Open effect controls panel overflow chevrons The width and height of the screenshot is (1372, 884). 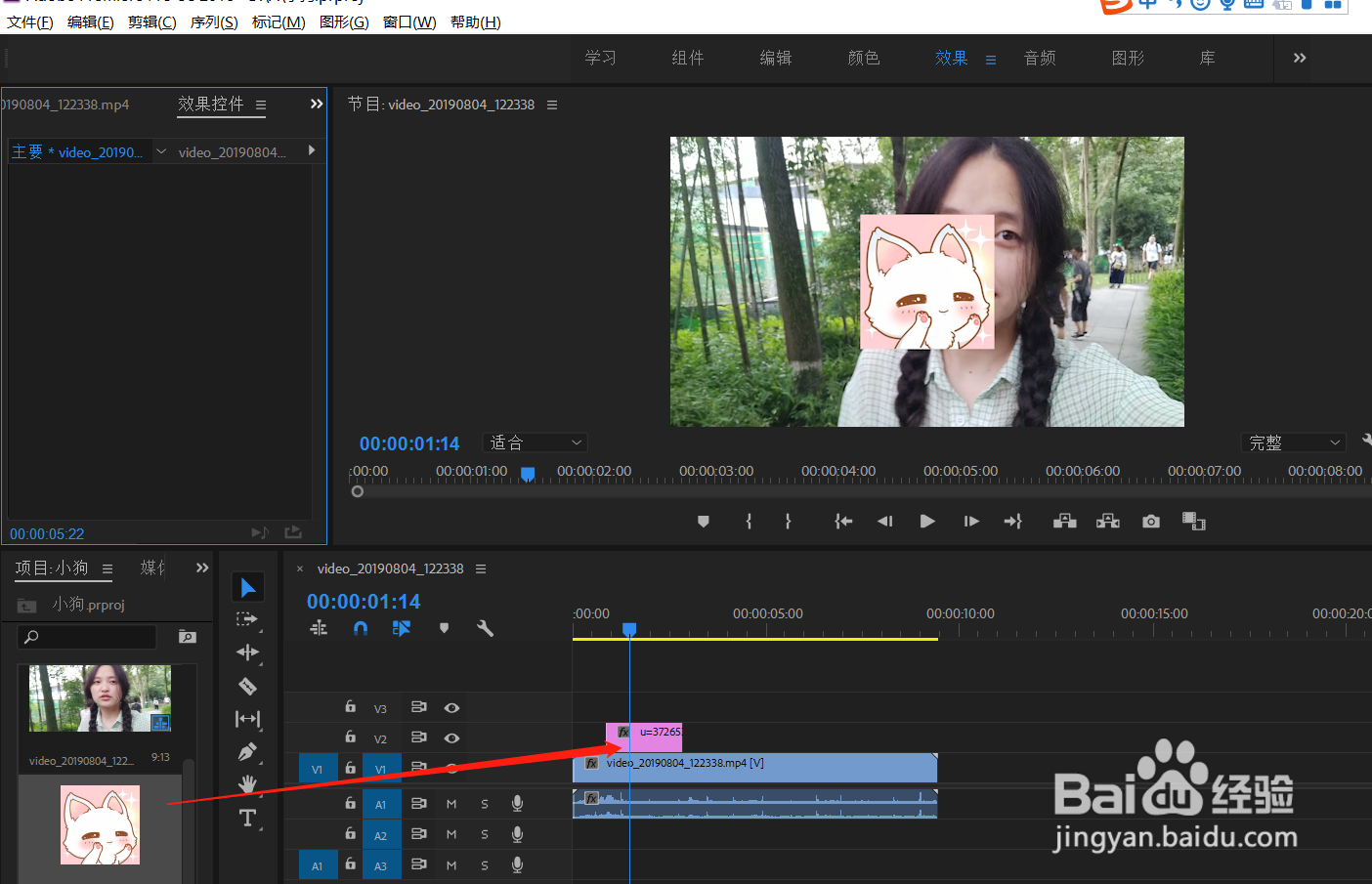pos(317,104)
